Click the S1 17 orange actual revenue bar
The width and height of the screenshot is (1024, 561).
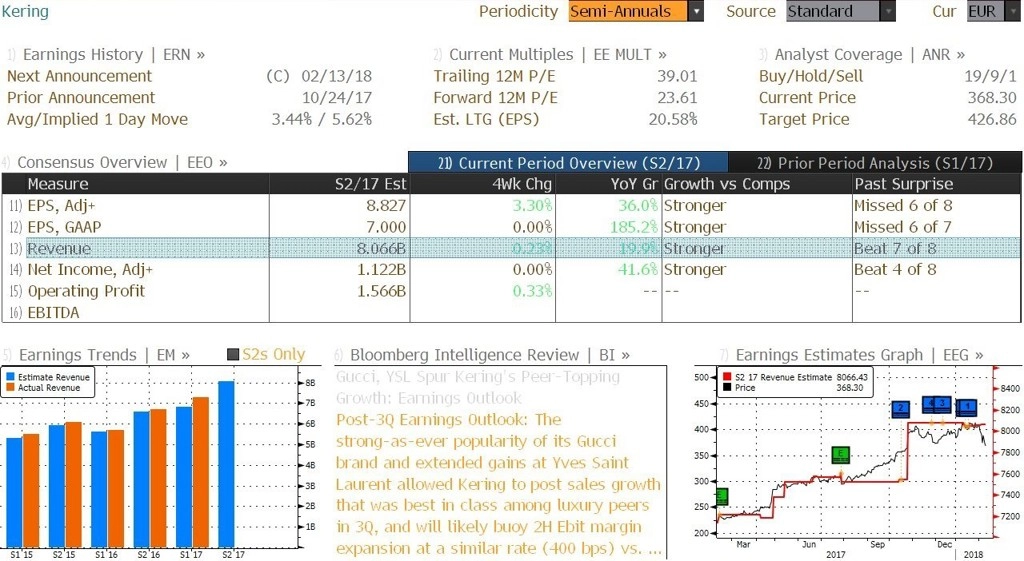click(201, 472)
